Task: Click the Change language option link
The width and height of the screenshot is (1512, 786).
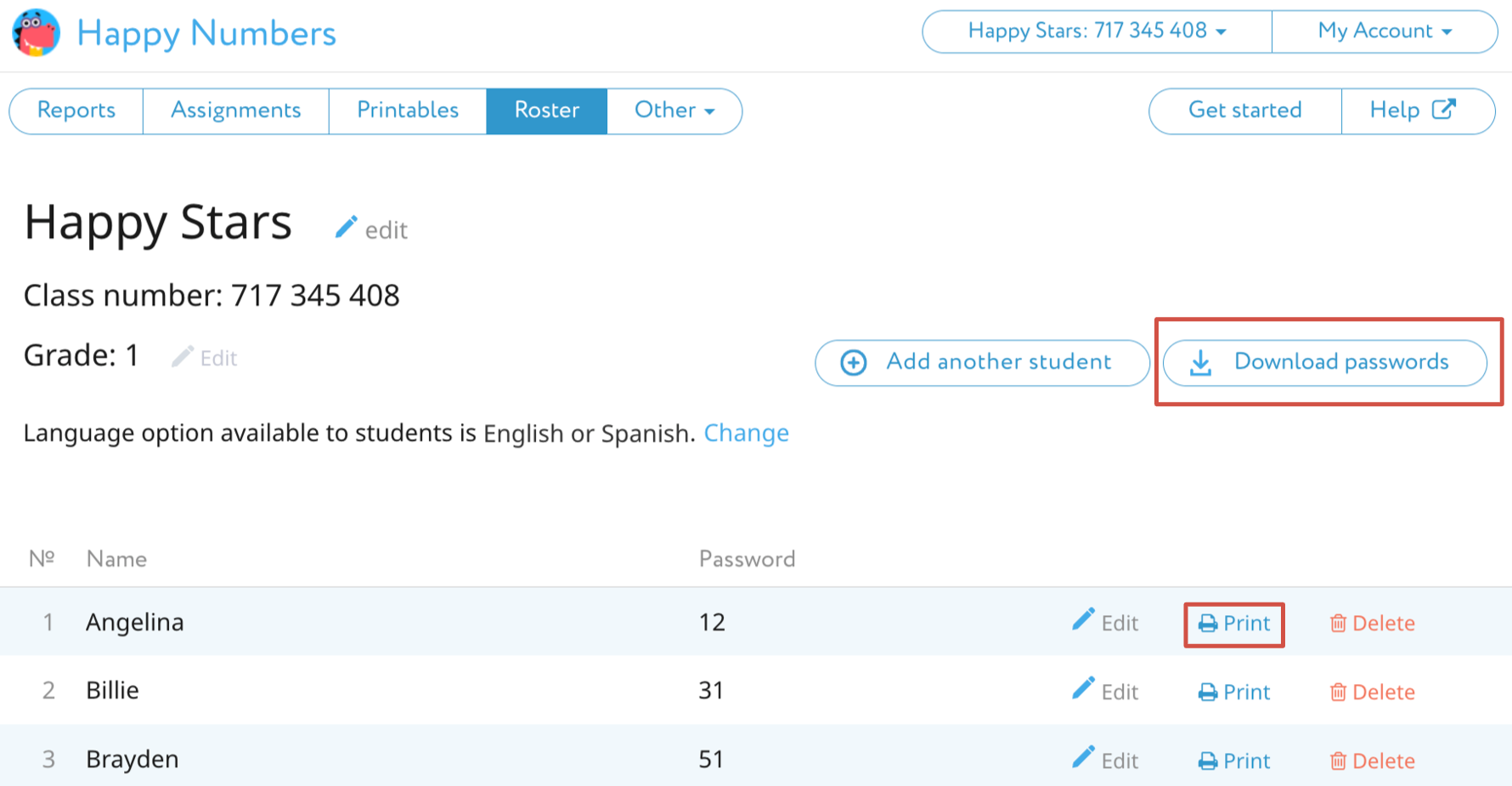Action: 746,433
